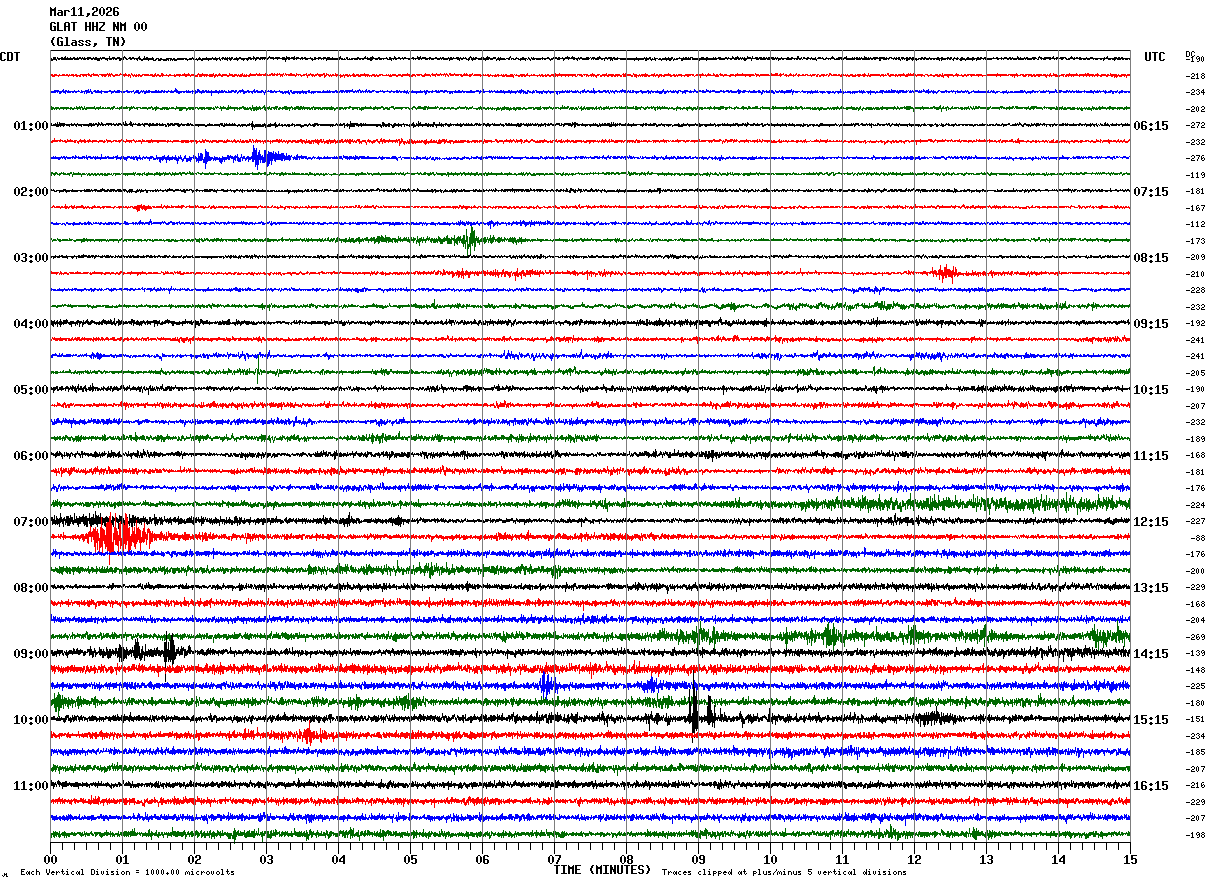Click the 12:15 UTC time label
This screenshot has width=1210, height=886.
coord(1151,522)
